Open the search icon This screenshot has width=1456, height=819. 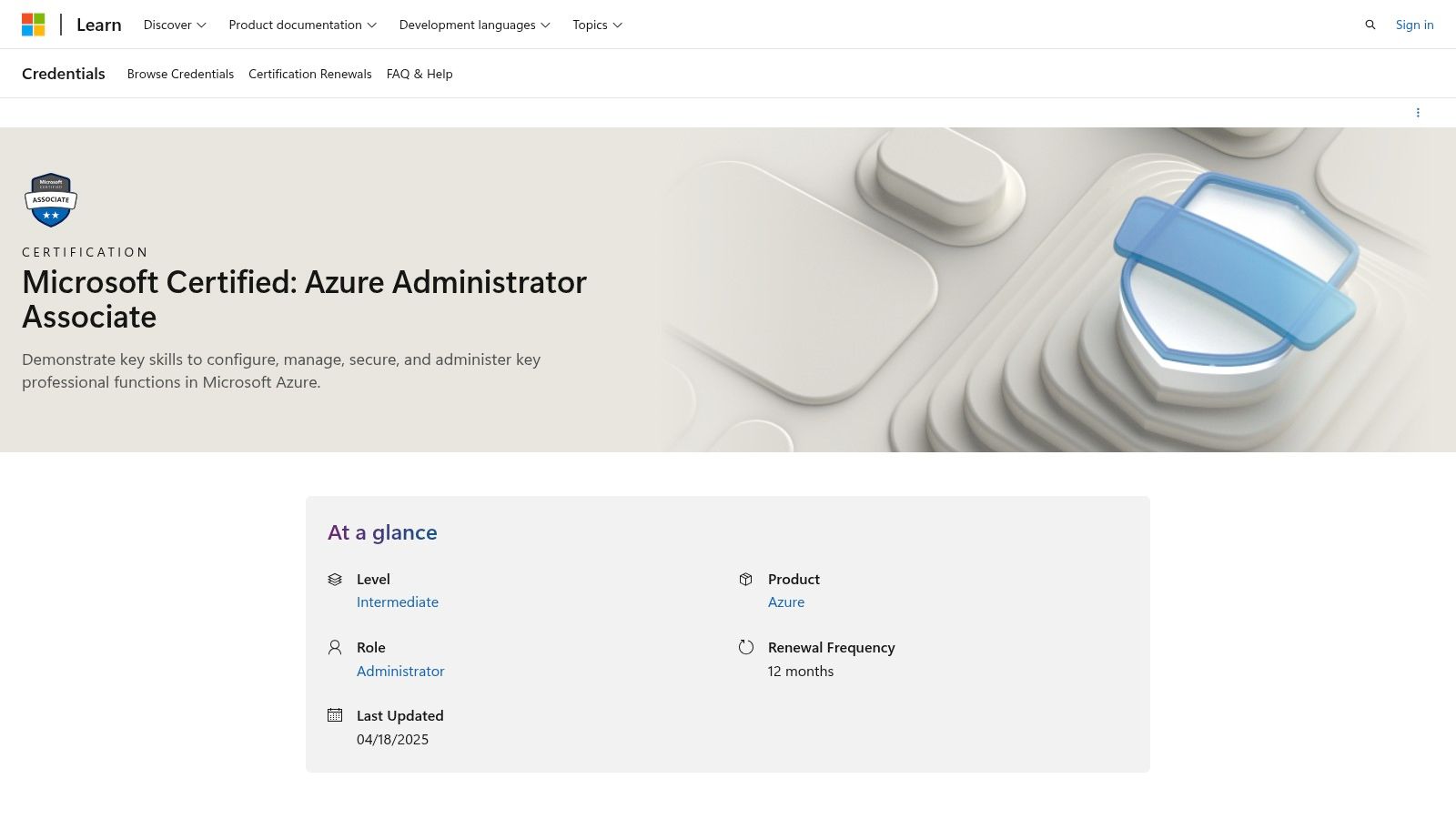coord(1370,25)
